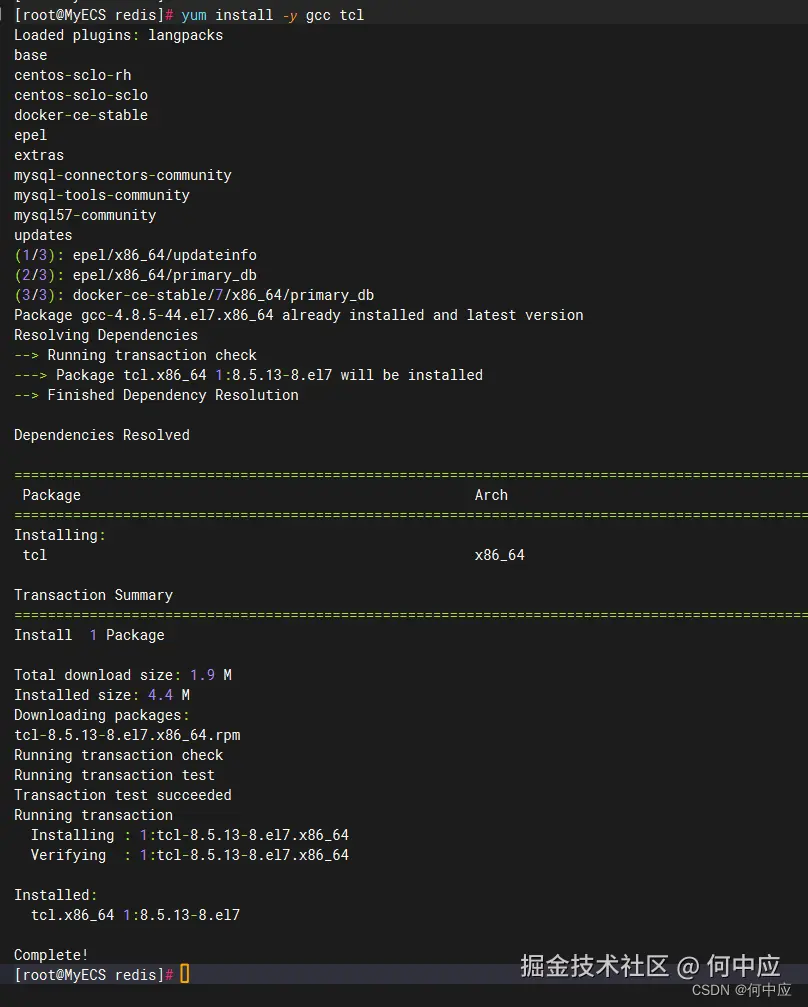The width and height of the screenshot is (808, 1007).
Task: Click the 'Installed:' result heading
Action: click(x=55, y=895)
